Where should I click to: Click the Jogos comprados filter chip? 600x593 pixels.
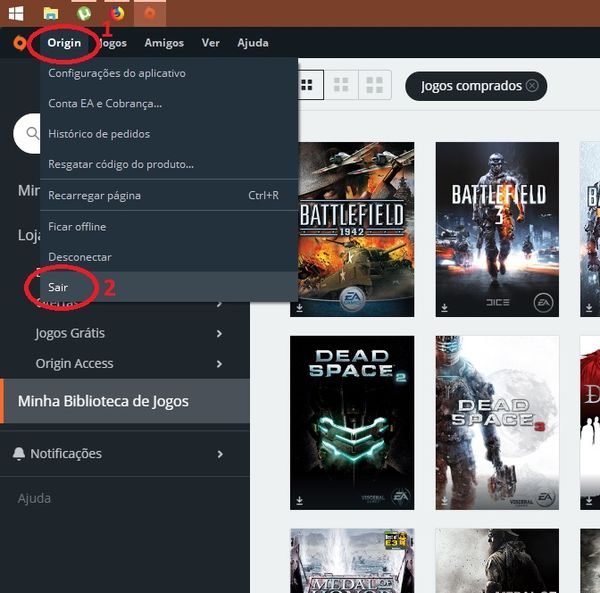(476, 86)
